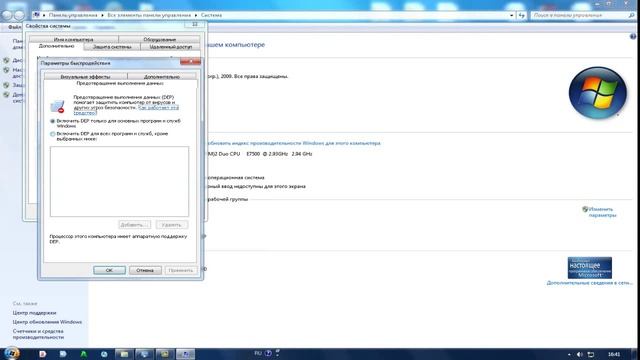Click the refresh button beside address bar
The width and height of the screenshot is (640, 360).
[x=521, y=15]
